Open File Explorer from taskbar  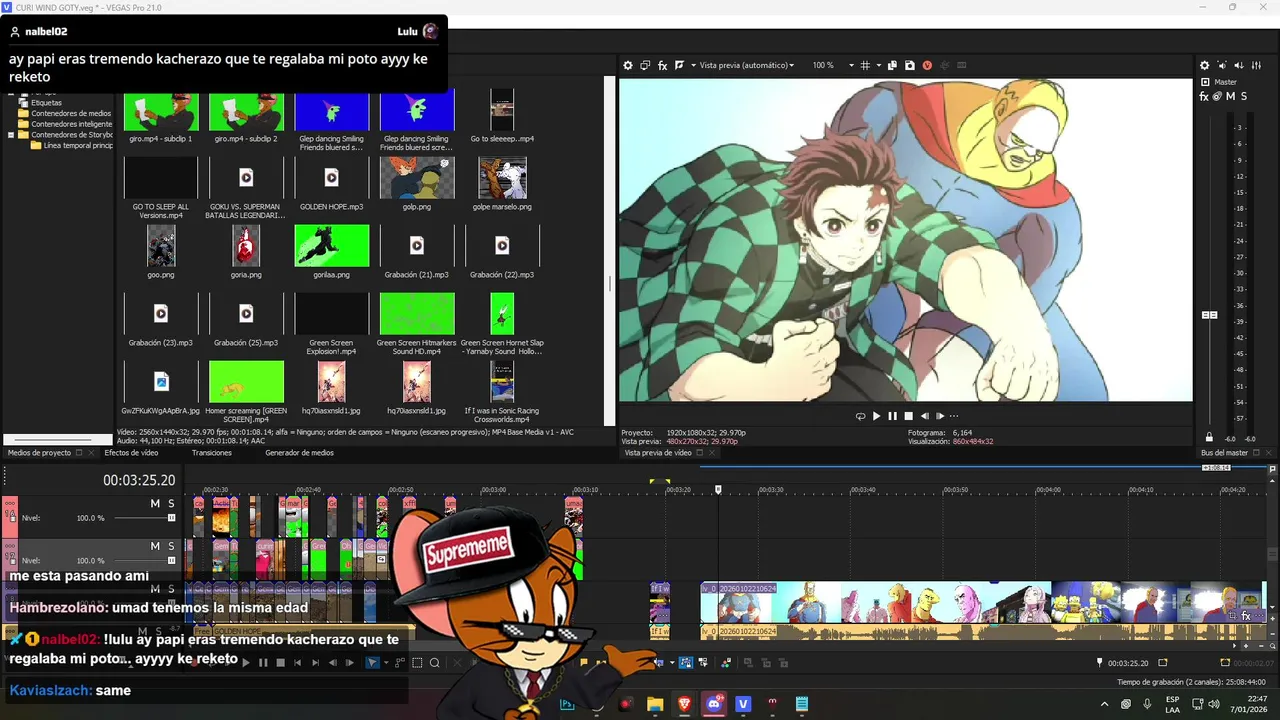click(655, 704)
